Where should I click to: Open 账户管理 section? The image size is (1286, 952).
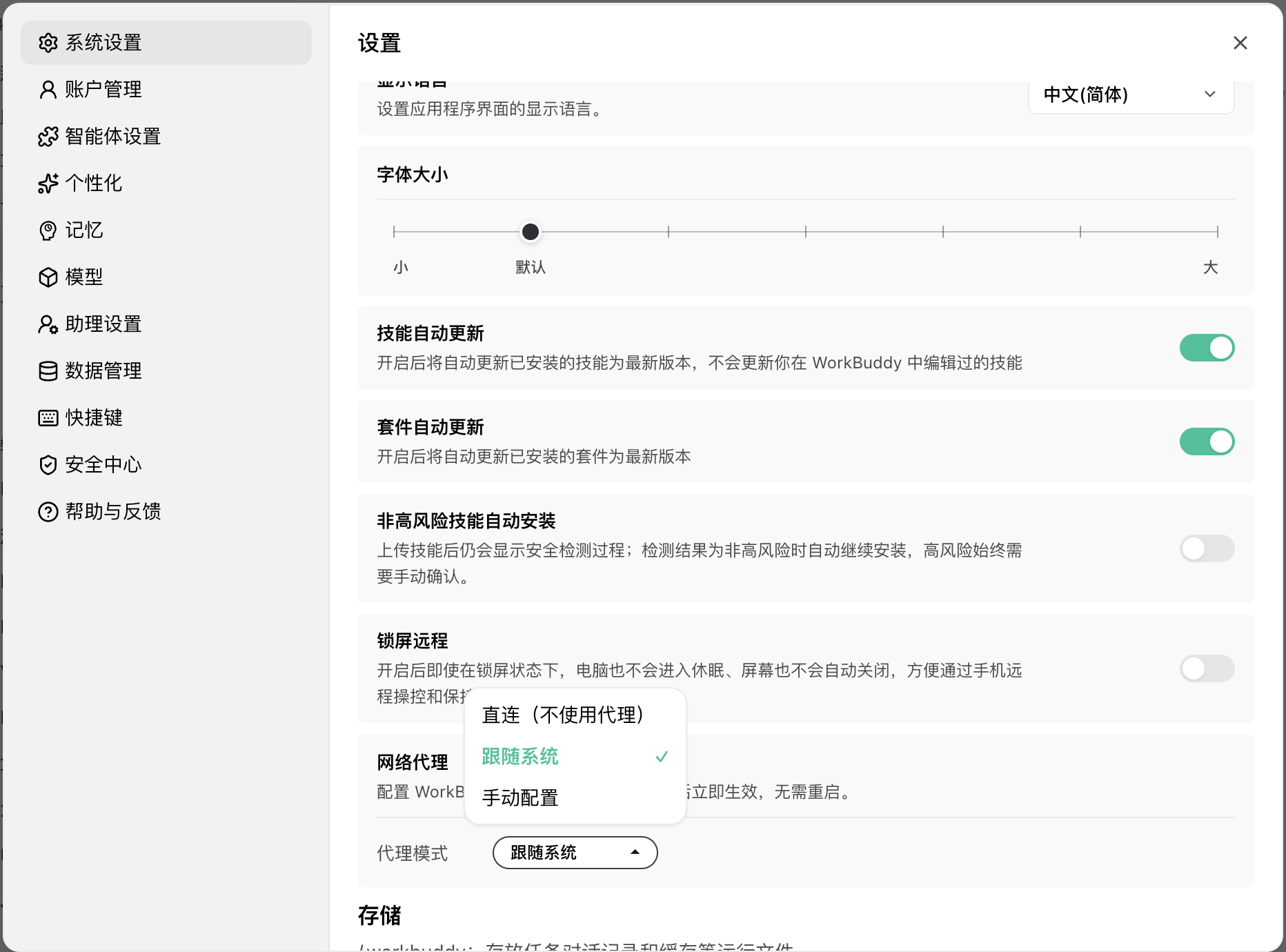(x=166, y=90)
